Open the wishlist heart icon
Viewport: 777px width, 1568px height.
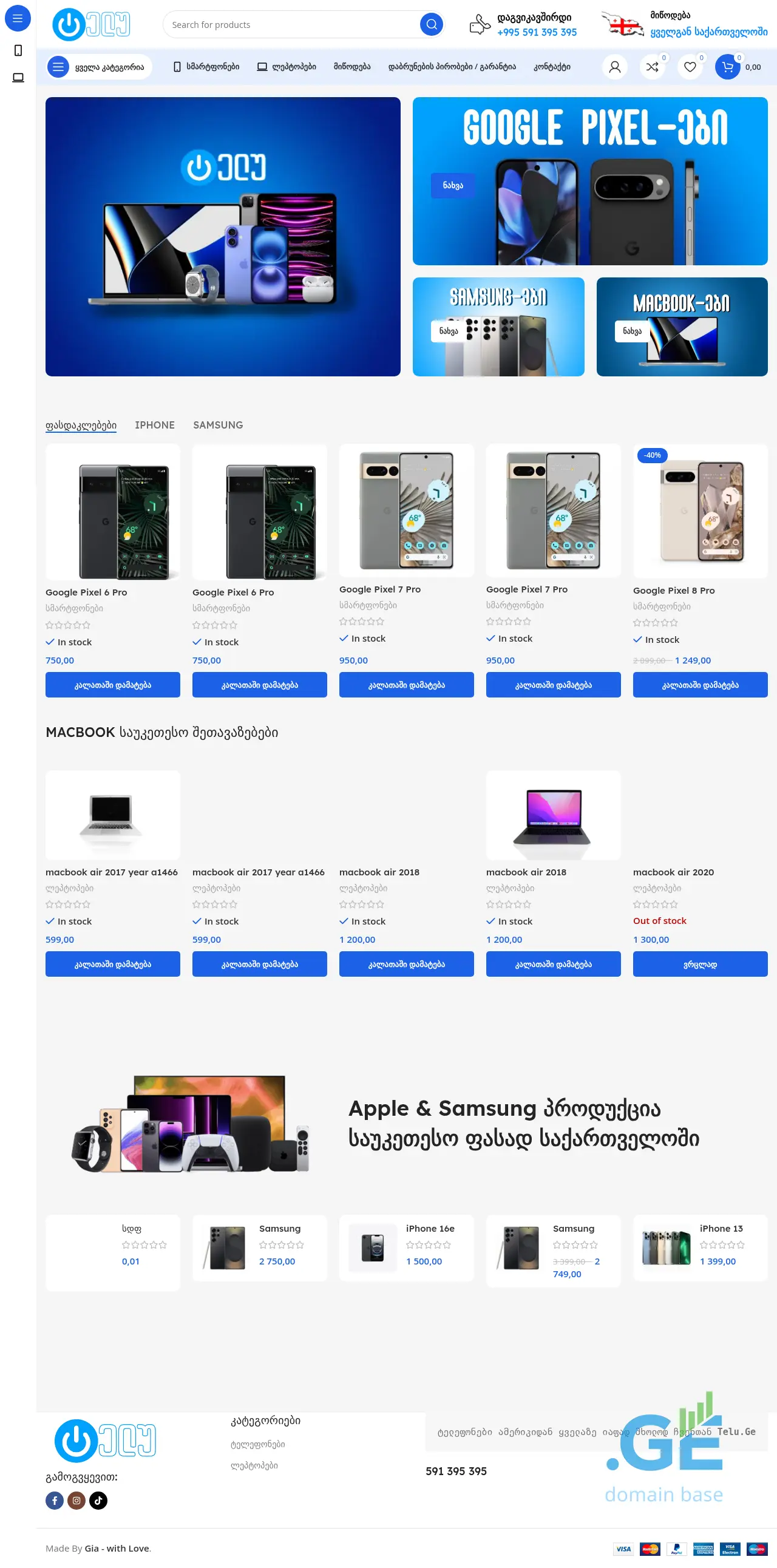click(x=690, y=67)
